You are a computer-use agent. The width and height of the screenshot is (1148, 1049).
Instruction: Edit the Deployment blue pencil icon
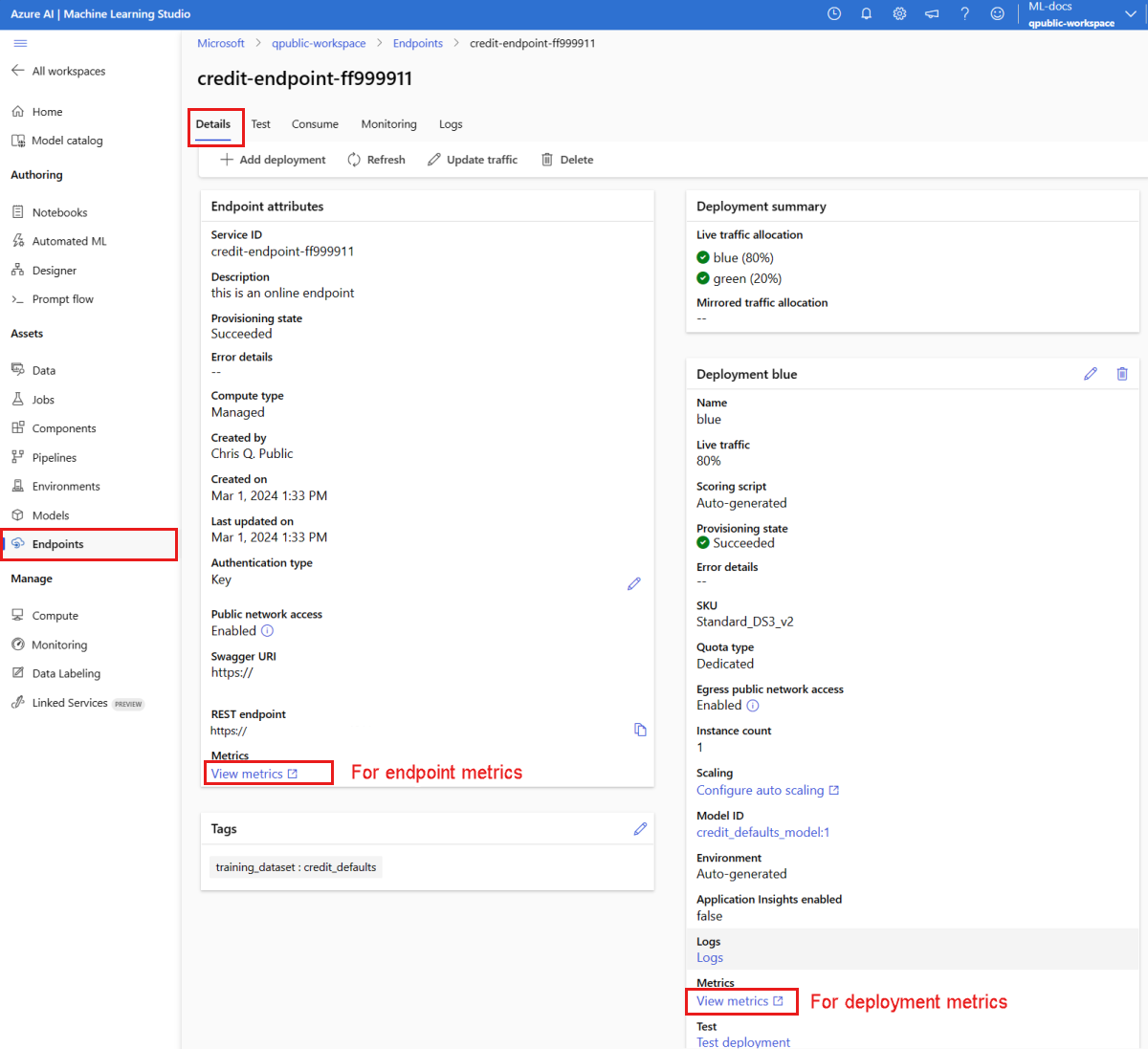click(1091, 374)
